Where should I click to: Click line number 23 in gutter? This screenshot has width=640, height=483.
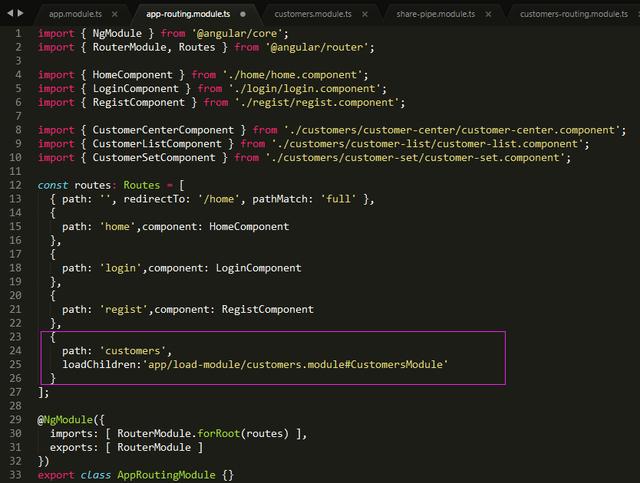click(16, 337)
